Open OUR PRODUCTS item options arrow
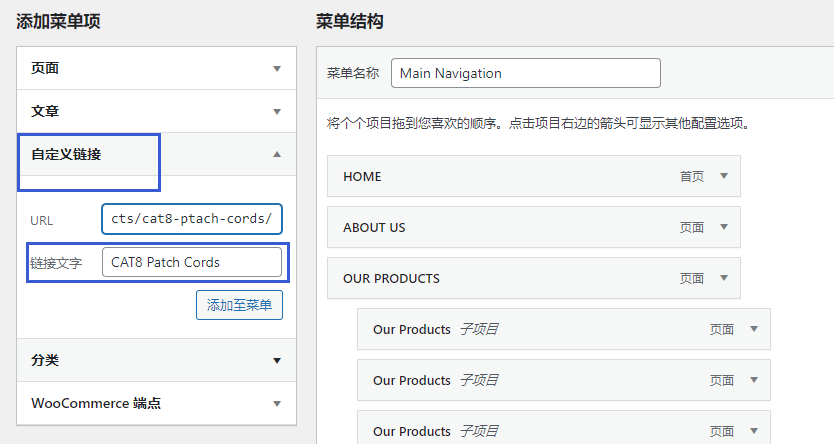Image resolution: width=834 pixels, height=444 pixels. 724,278
